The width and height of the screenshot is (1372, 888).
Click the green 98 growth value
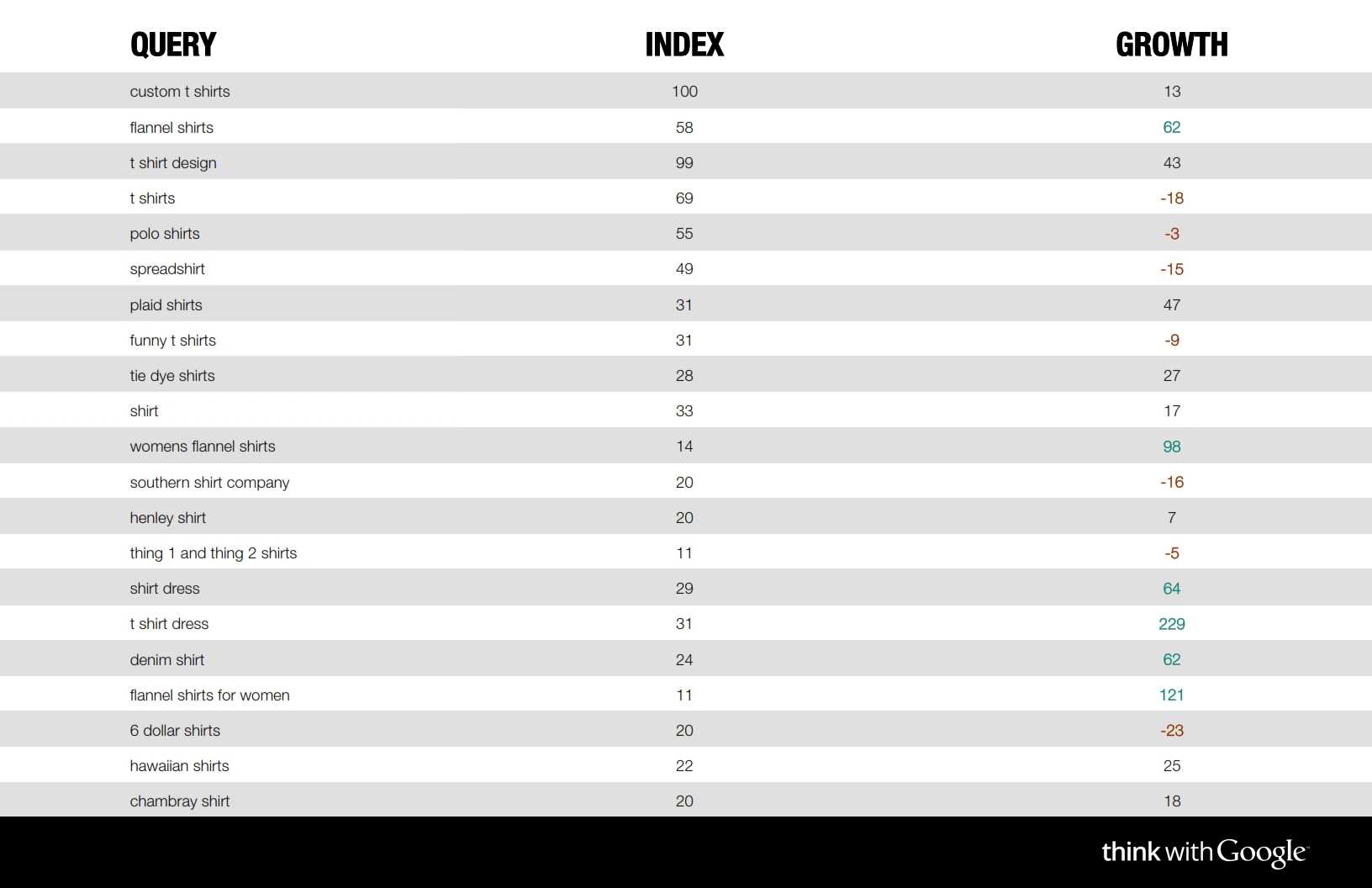pos(1172,447)
